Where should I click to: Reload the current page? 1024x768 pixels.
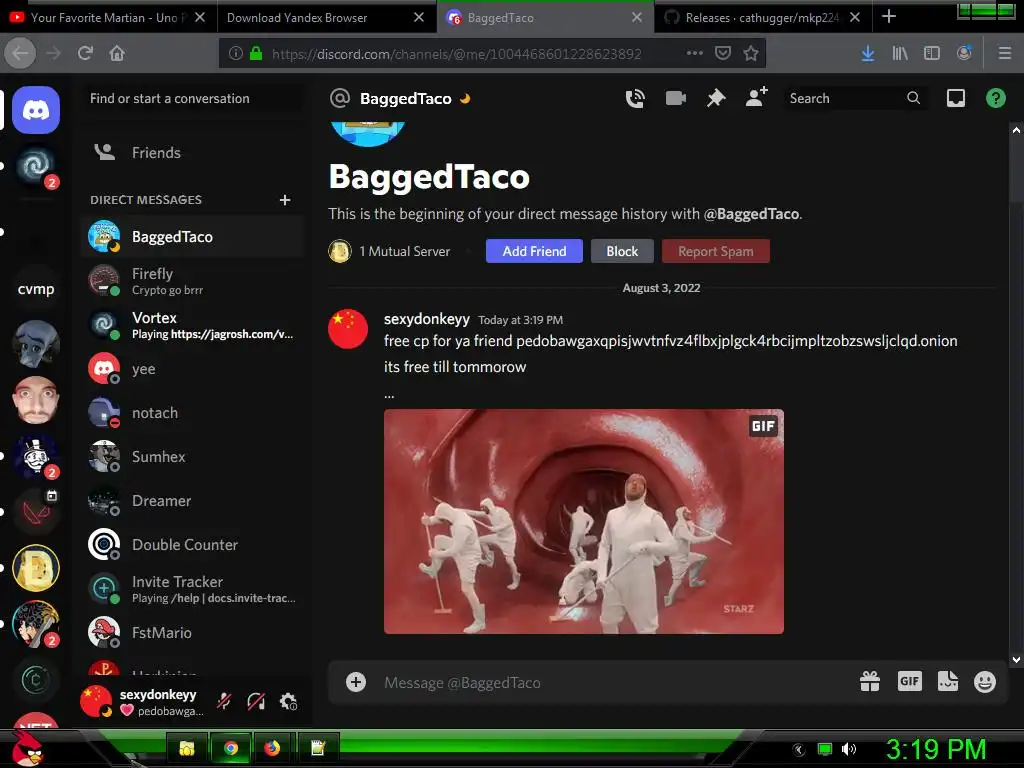point(85,53)
